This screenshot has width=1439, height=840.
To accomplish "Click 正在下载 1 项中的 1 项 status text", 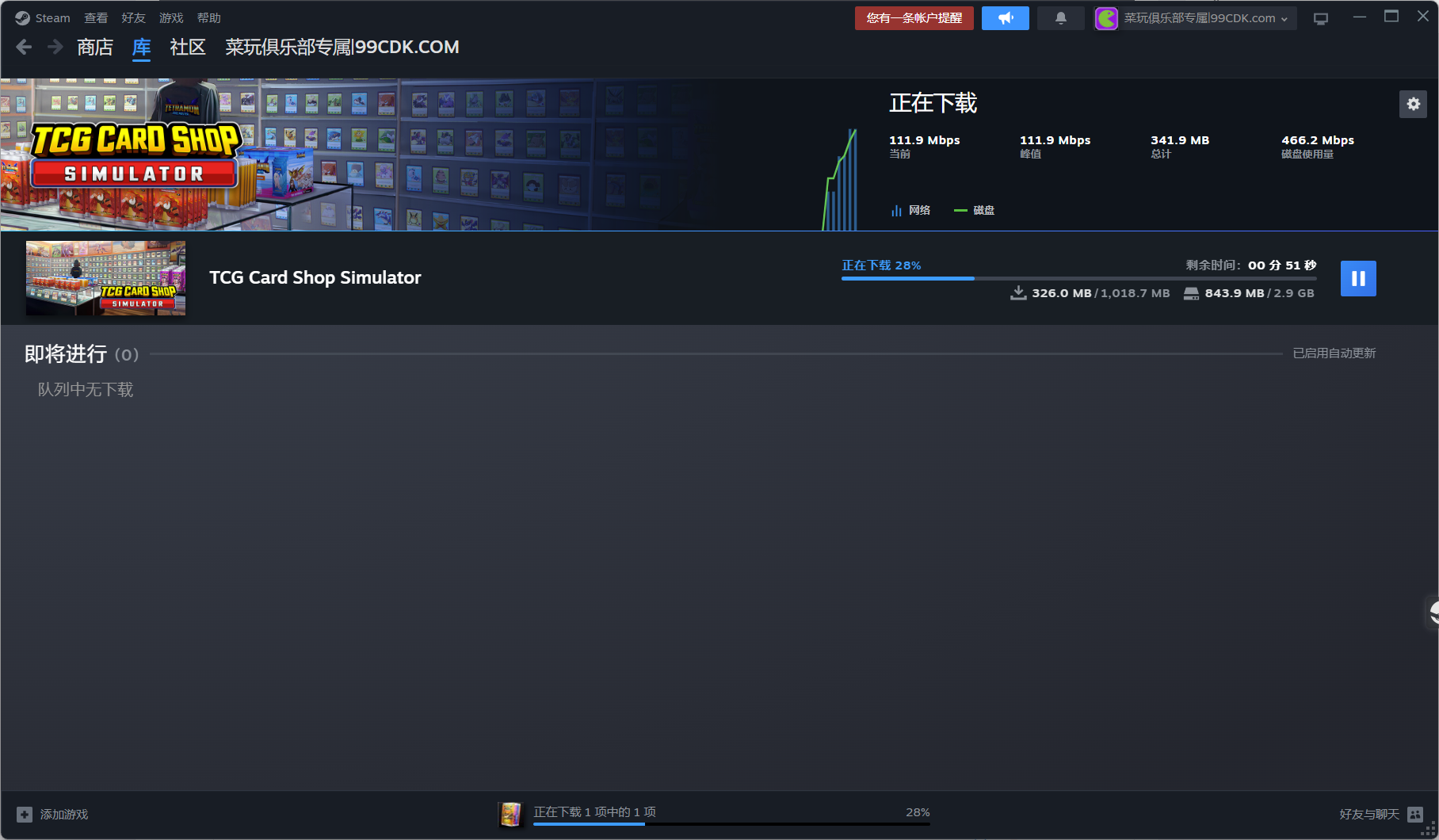I will pos(594,812).
